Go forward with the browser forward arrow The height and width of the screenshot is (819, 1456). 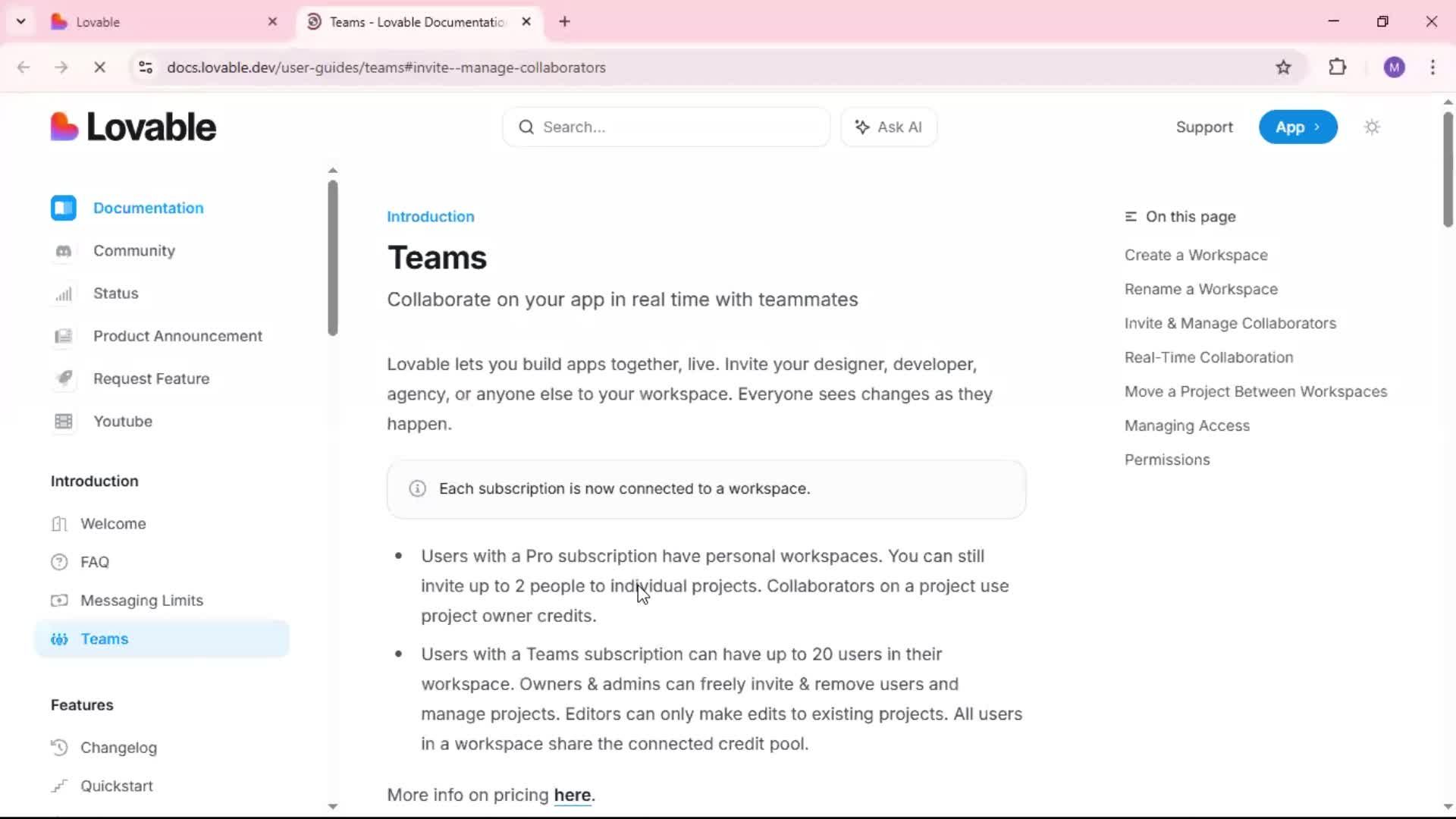pyautogui.click(x=61, y=67)
